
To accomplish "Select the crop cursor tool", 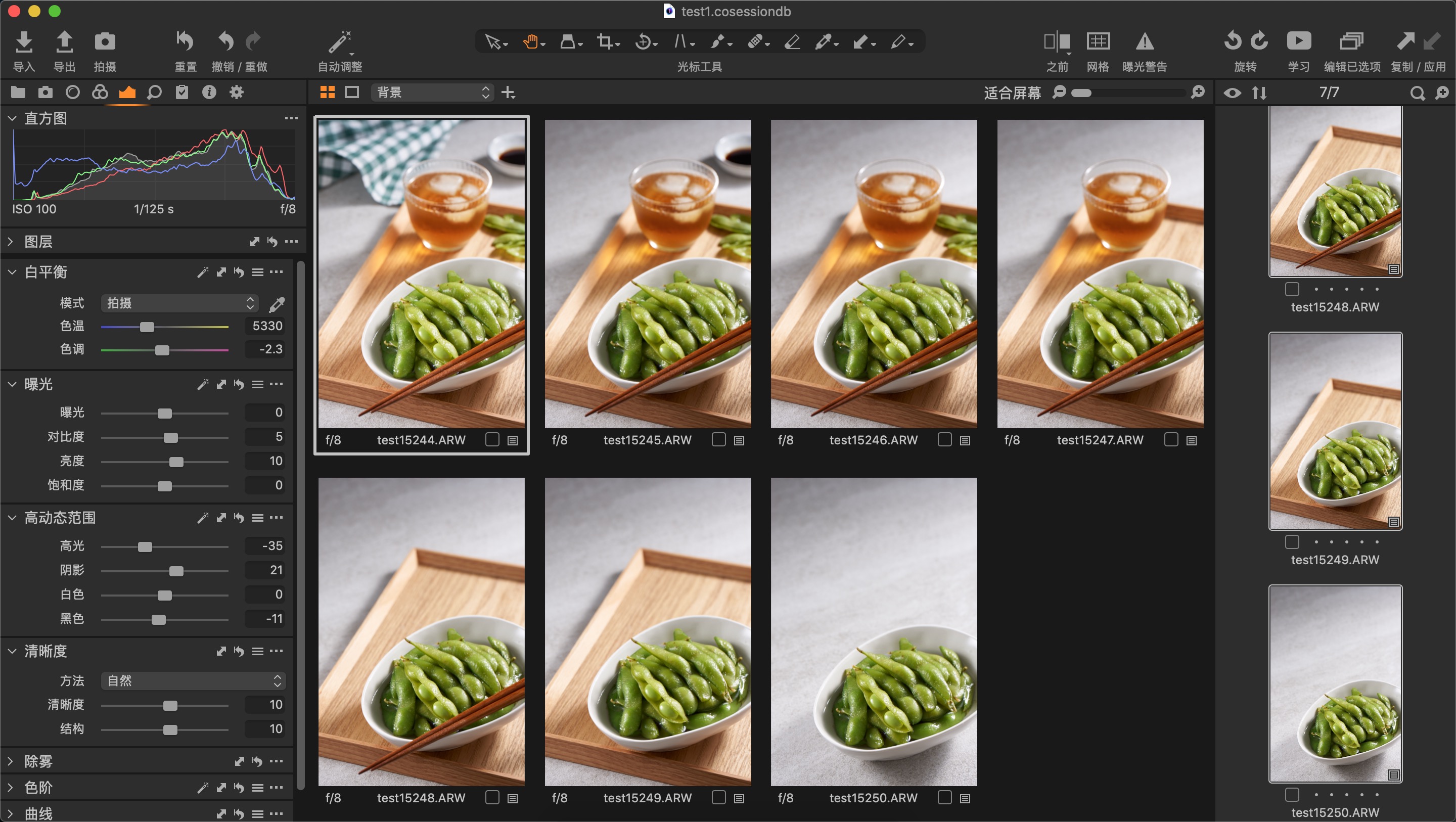I will click(x=605, y=42).
